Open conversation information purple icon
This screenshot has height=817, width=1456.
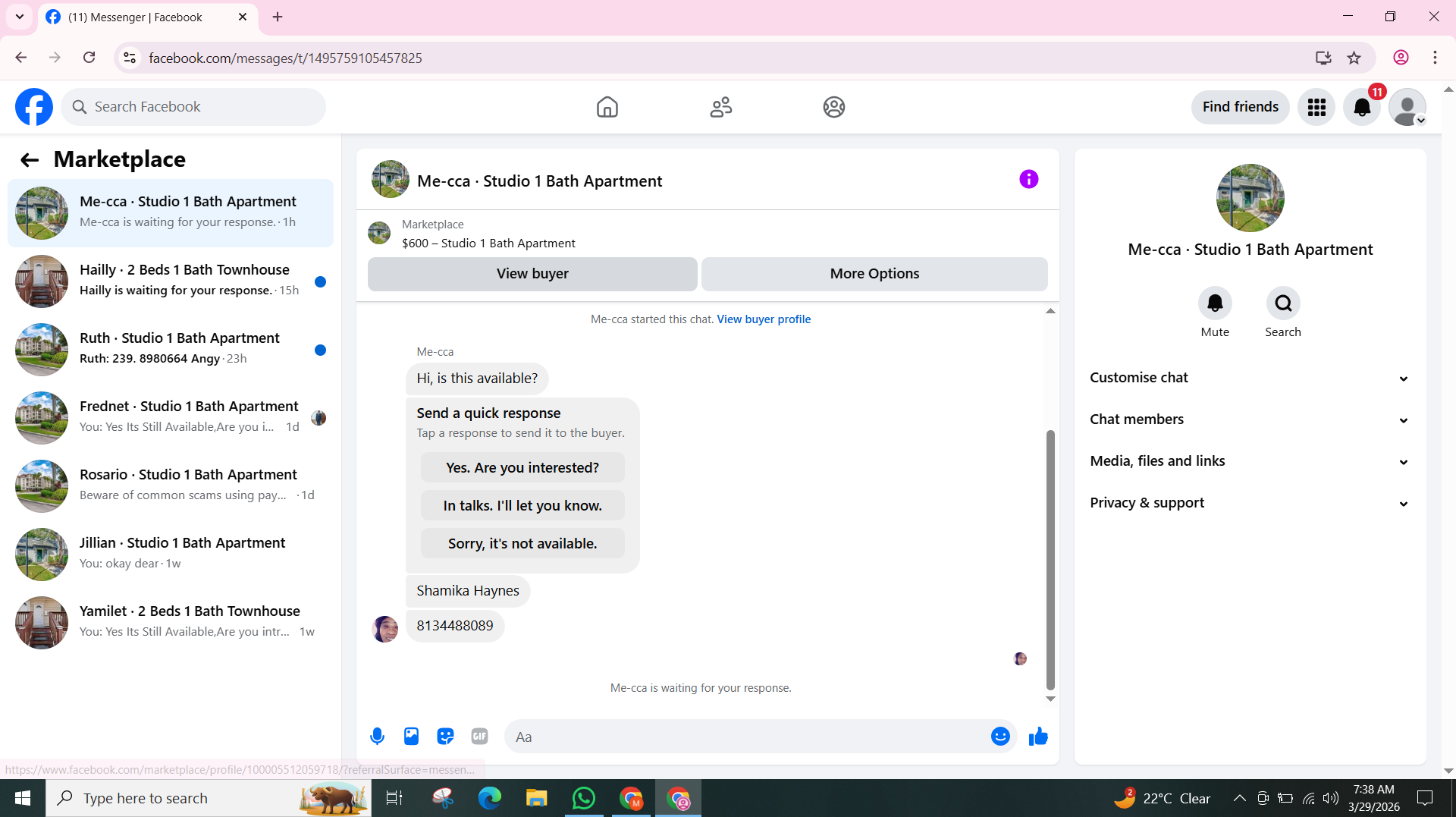pos(1028,179)
